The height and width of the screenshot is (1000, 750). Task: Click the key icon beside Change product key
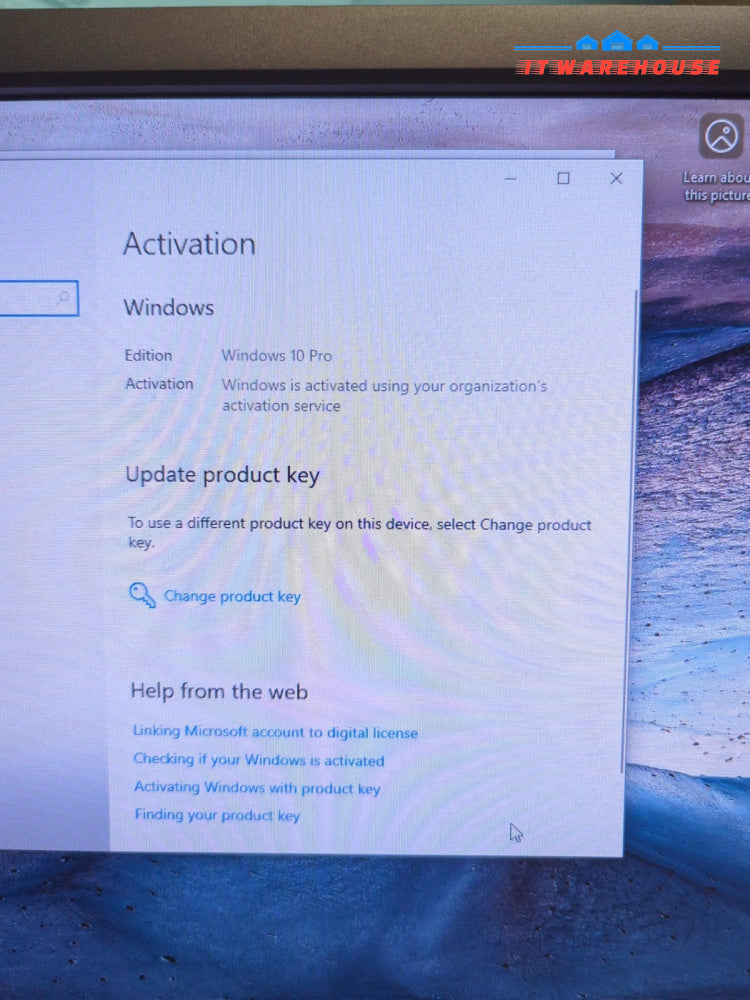142,595
